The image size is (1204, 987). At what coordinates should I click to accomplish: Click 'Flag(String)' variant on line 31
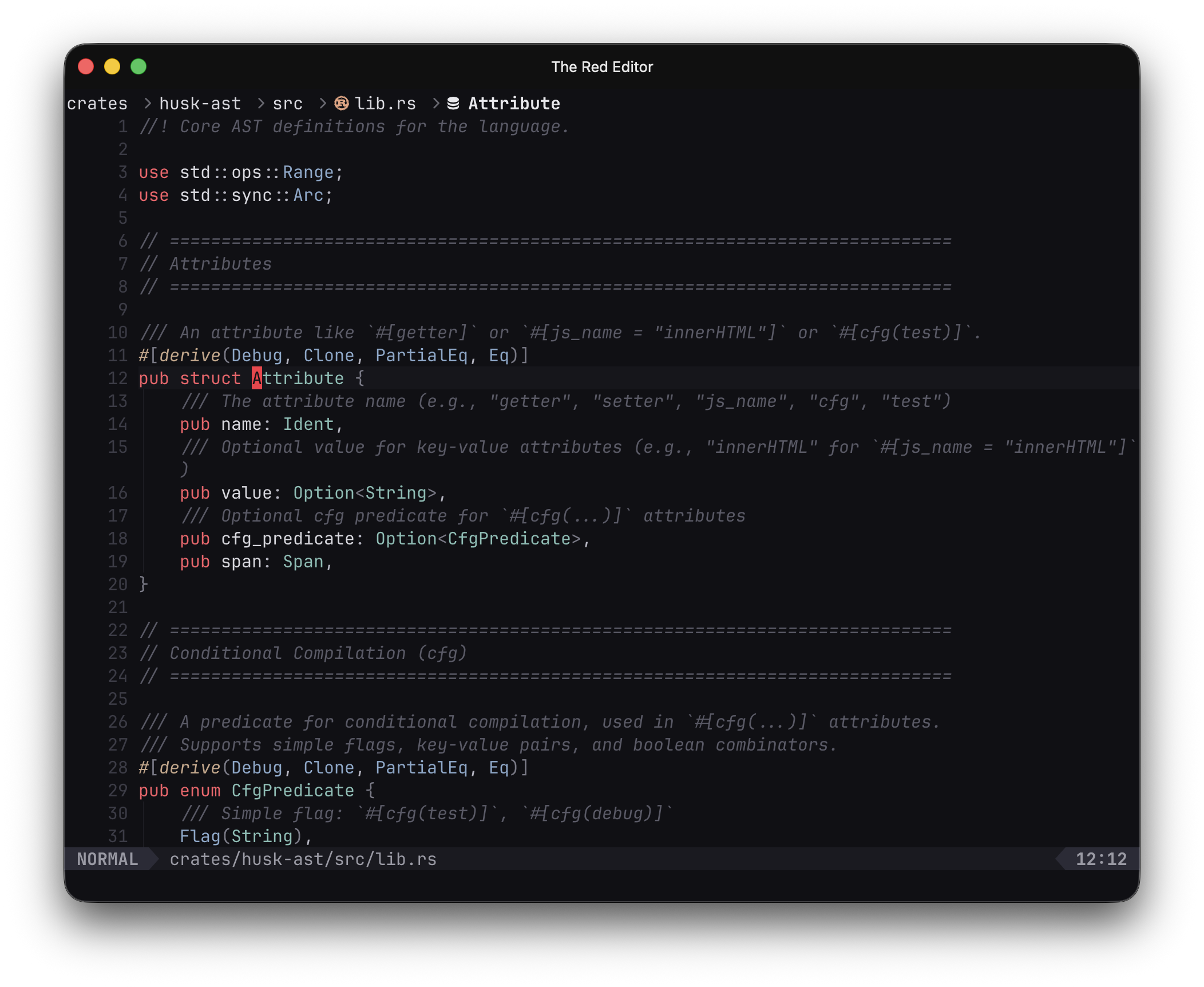click(241, 836)
